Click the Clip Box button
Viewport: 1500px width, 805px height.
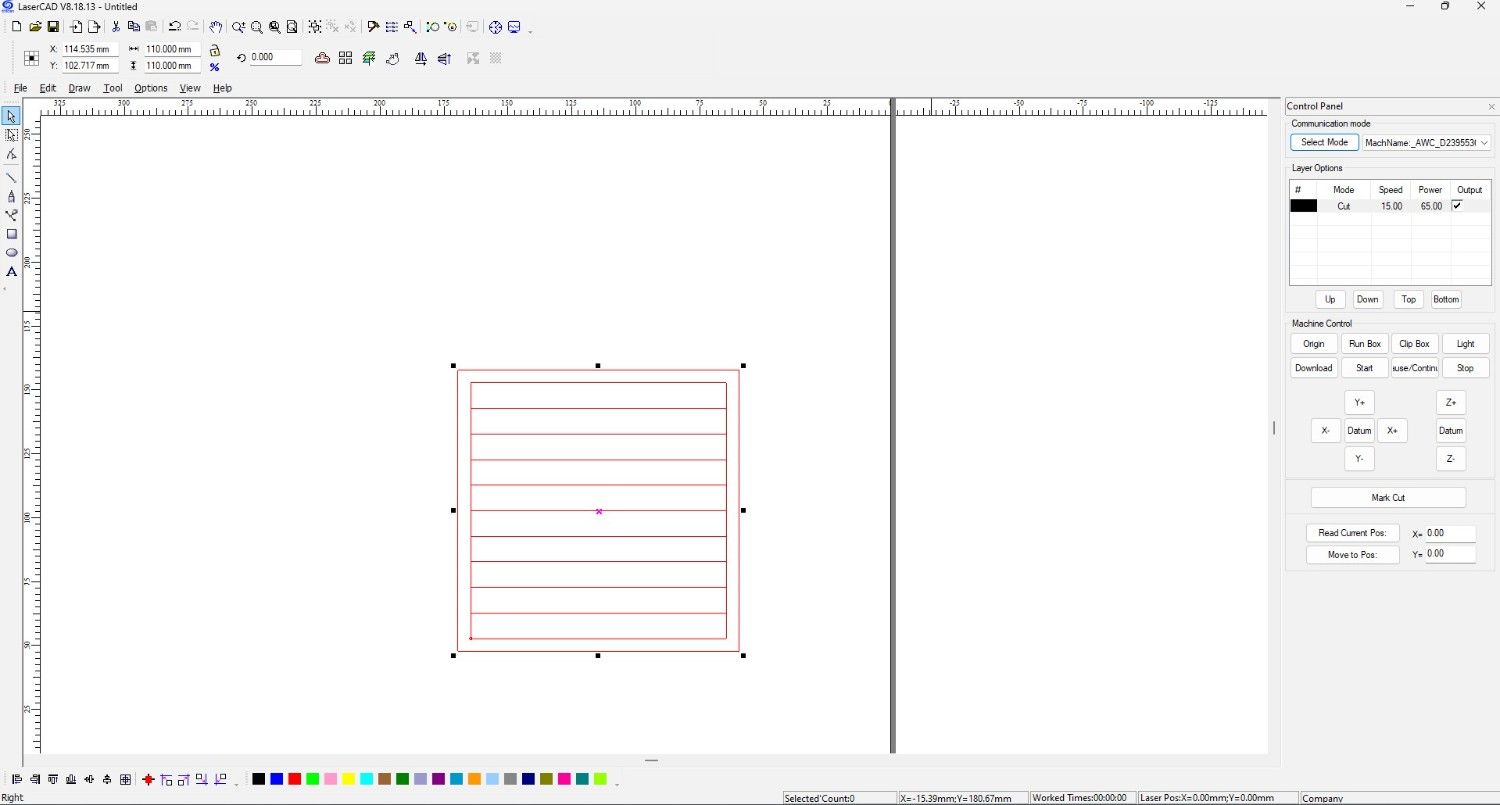point(1414,344)
